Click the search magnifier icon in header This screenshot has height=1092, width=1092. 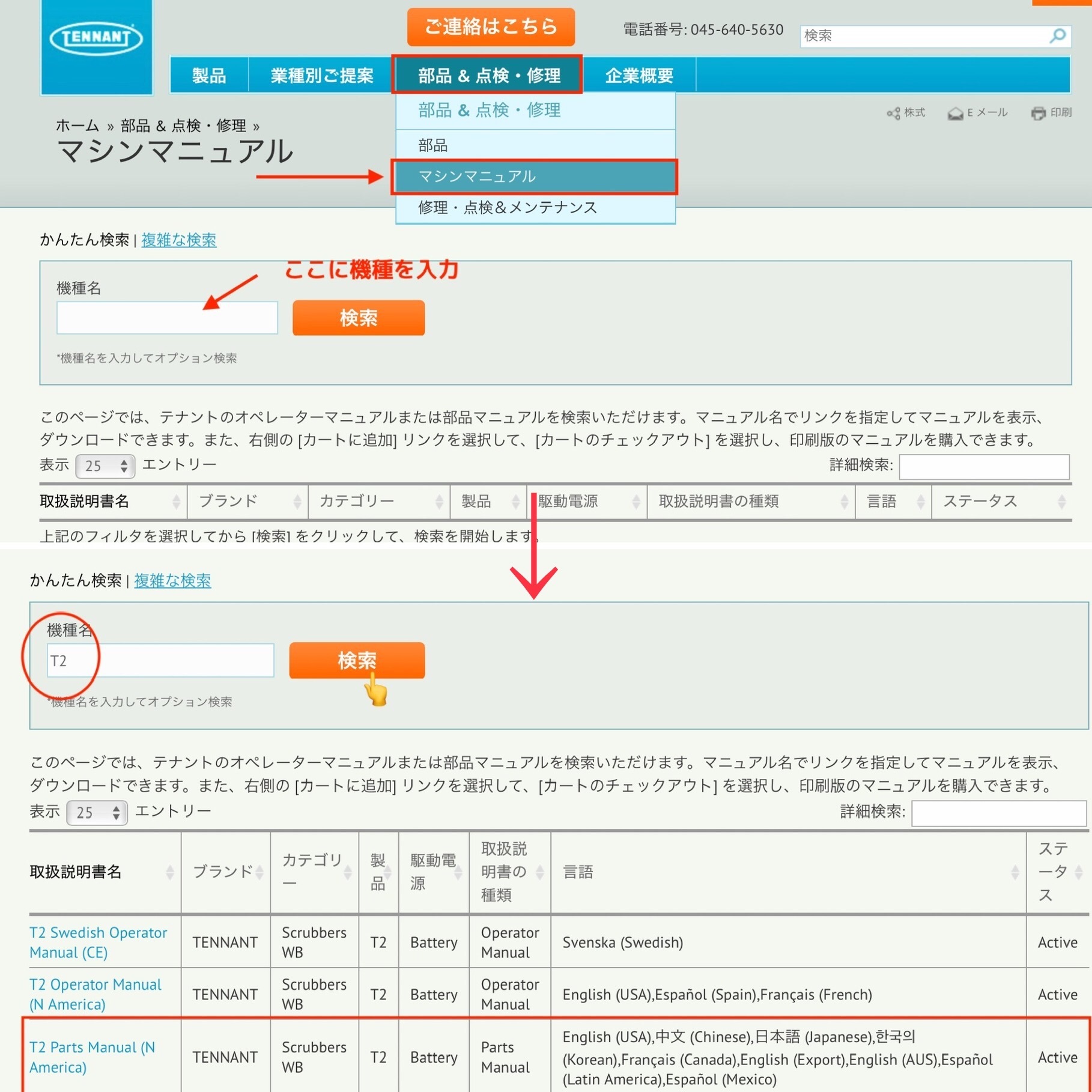[1057, 36]
